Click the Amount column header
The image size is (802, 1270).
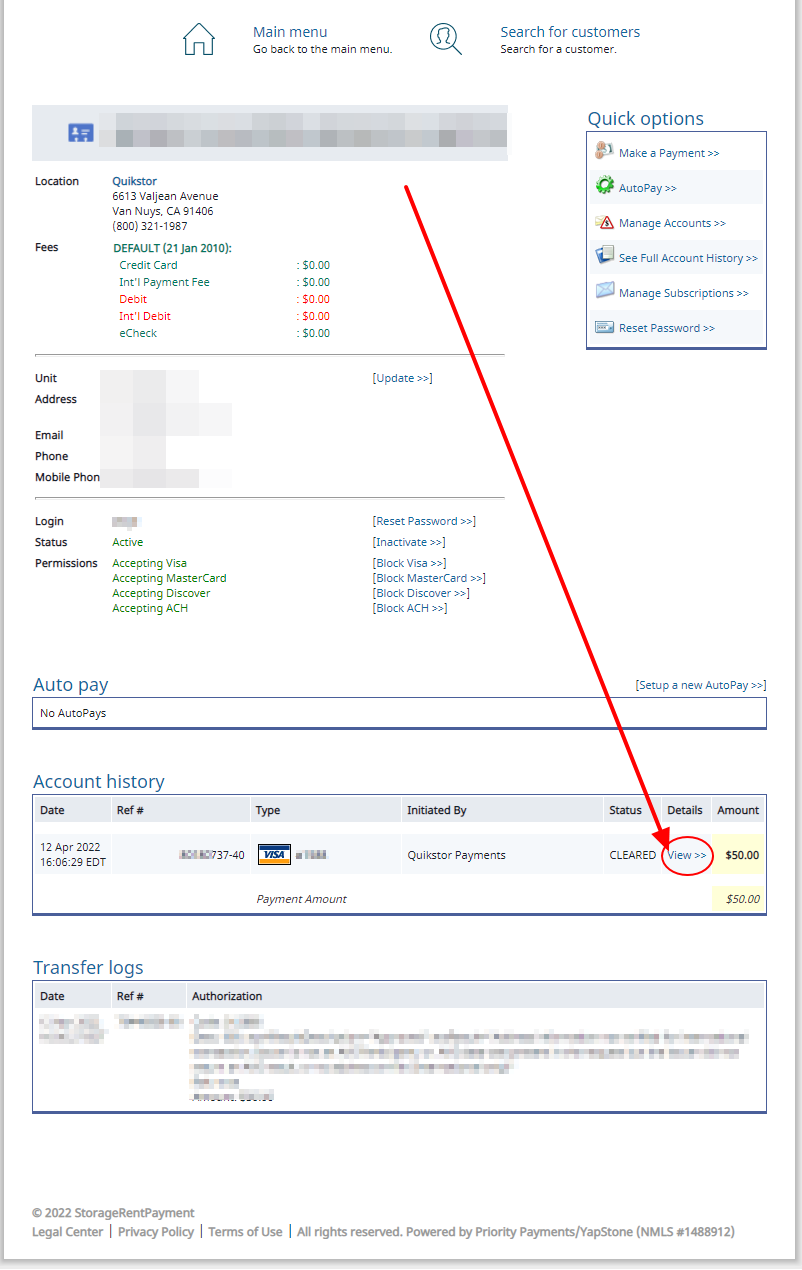click(x=738, y=810)
